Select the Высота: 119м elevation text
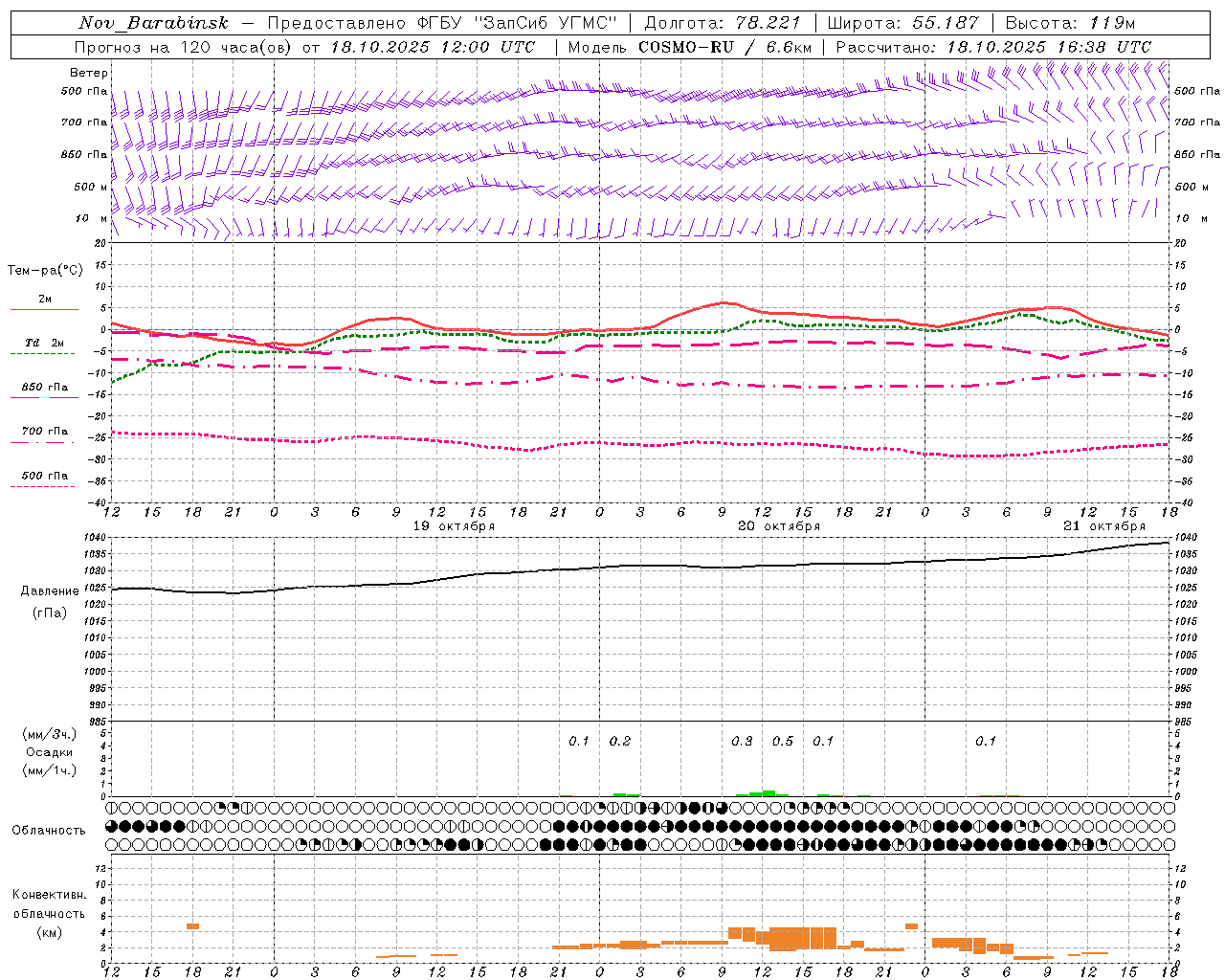Viewport: 1225px width, 980px height. tap(1070, 23)
